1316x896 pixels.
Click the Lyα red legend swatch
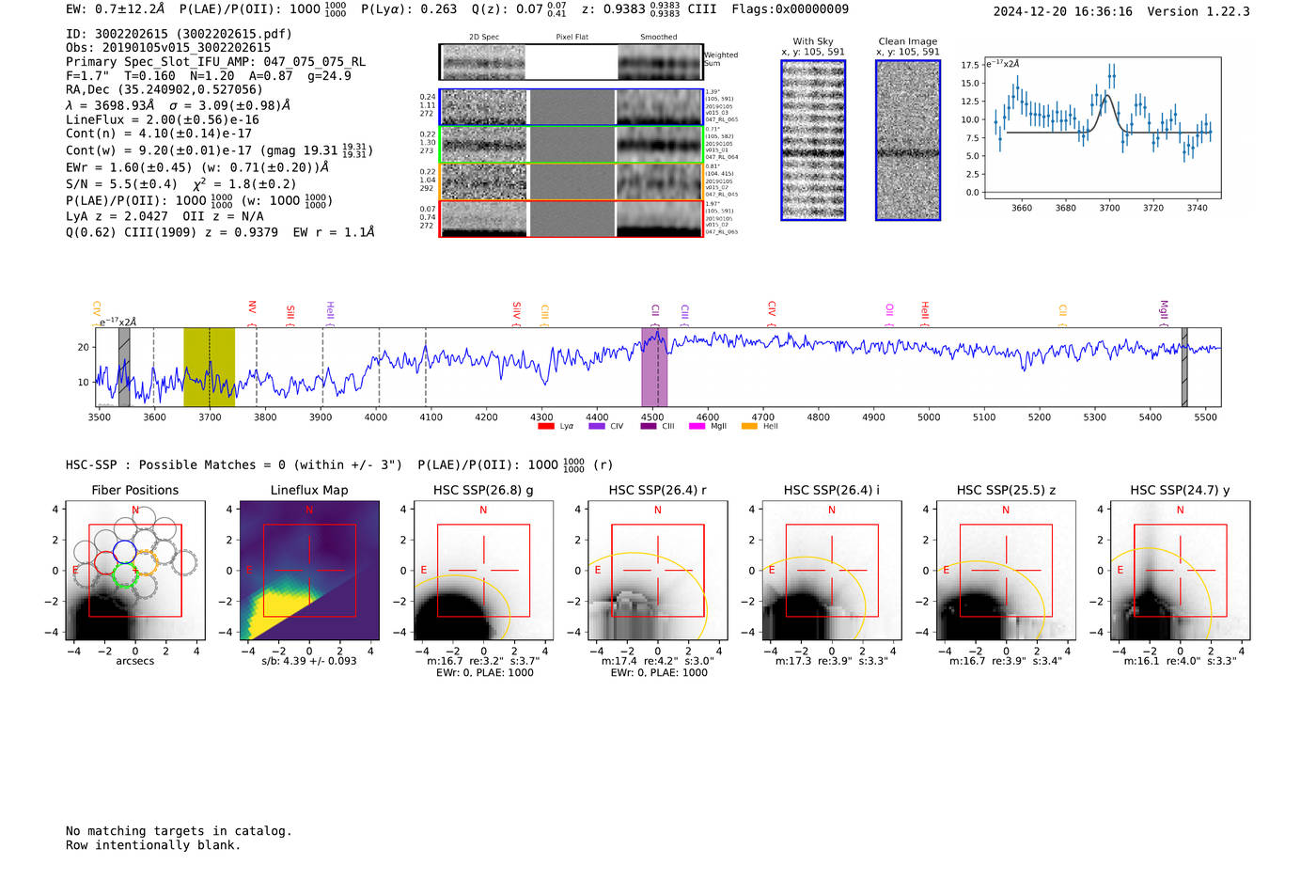point(545,427)
